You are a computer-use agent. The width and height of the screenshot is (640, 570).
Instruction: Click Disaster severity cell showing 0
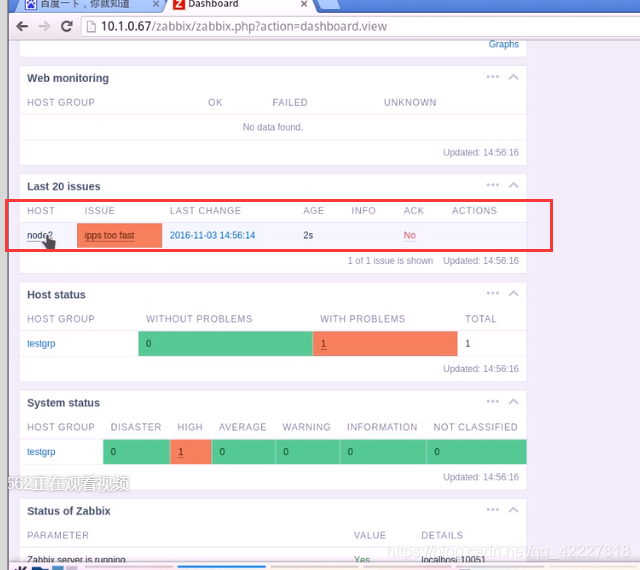pos(136,452)
